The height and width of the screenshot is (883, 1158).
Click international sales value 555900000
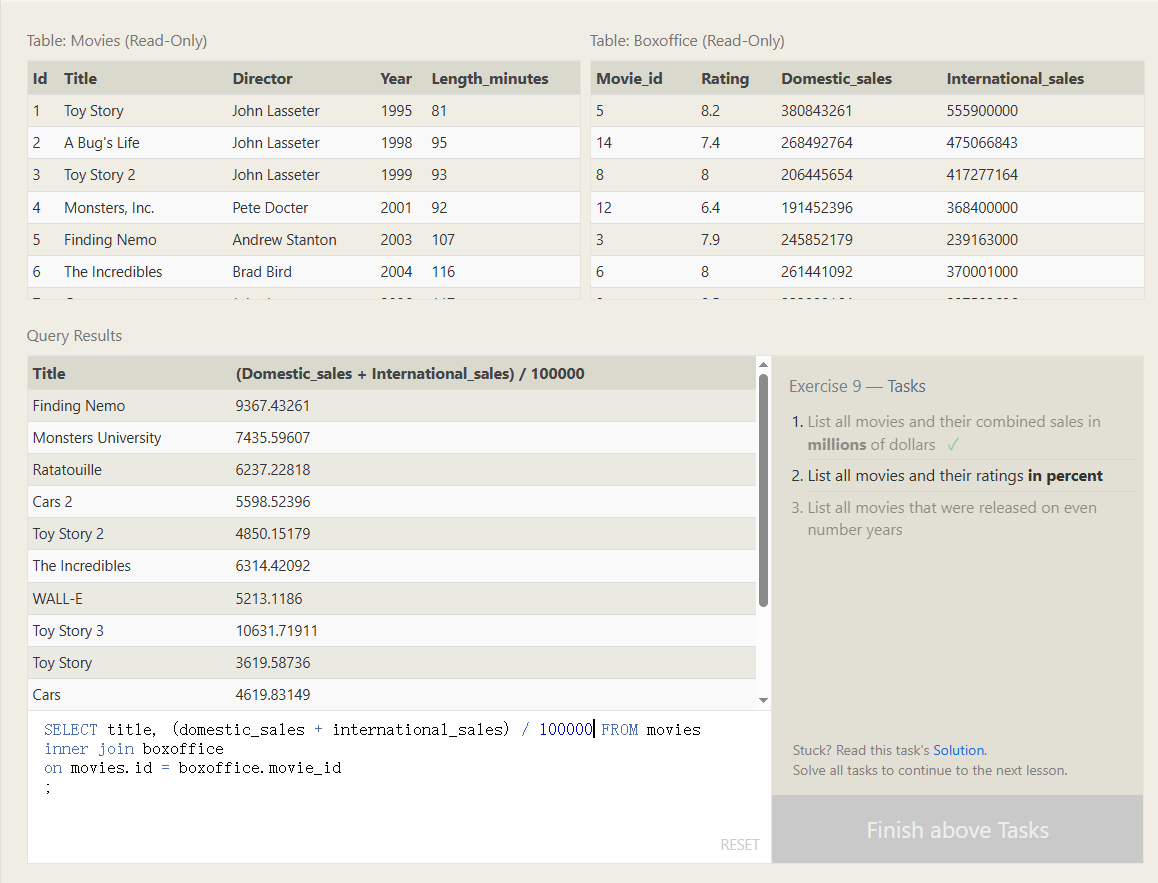[x=982, y=111]
